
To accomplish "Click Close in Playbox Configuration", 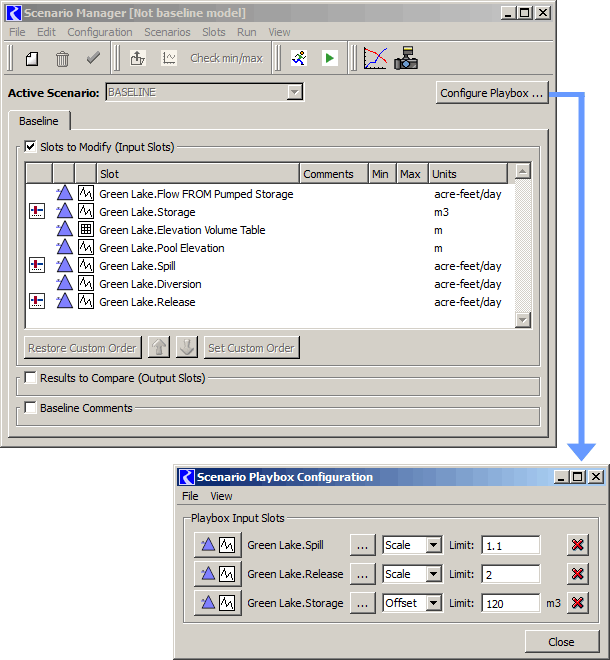I will [x=562, y=641].
